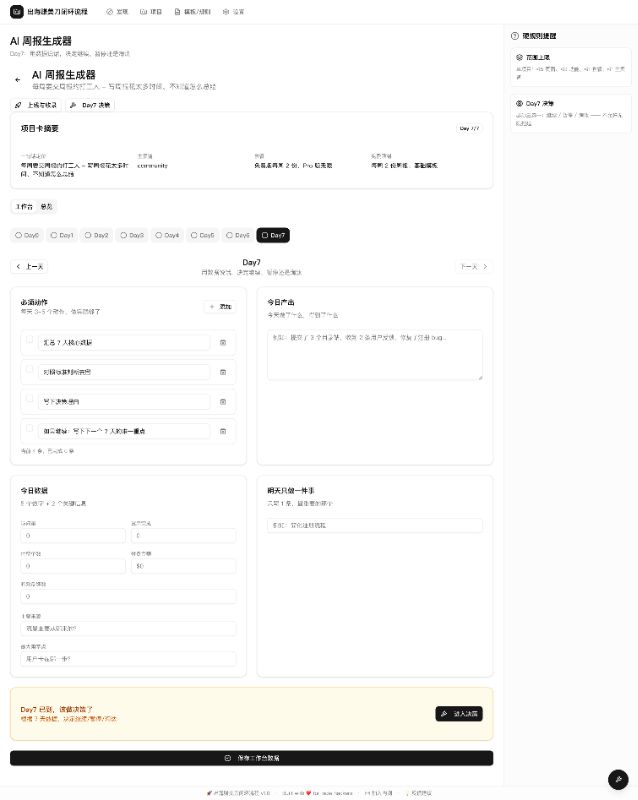Go back with the left arrow icon
This screenshot has height=800, width=638.
click(18, 80)
